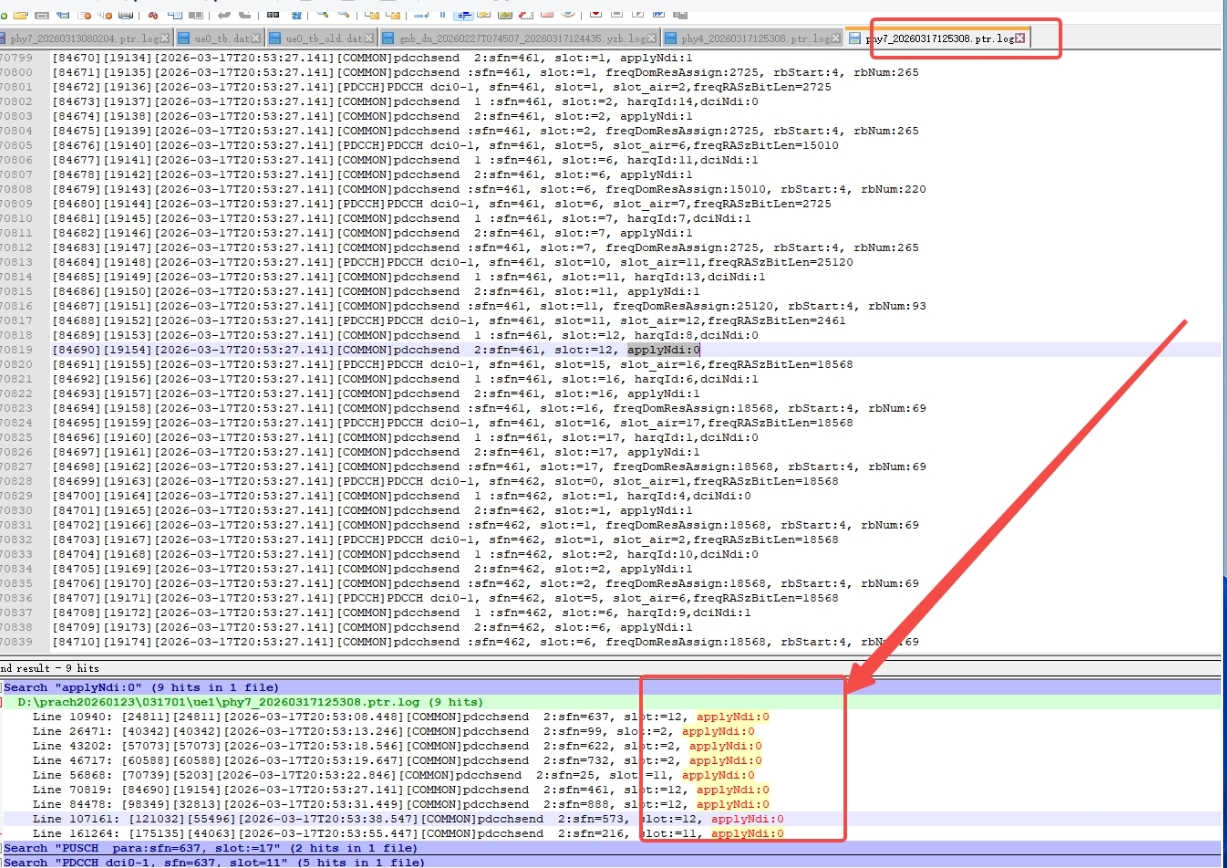The image size is (1227, 868).
Task: Click the Undo toolbar icon
Action: coord(222,14)
